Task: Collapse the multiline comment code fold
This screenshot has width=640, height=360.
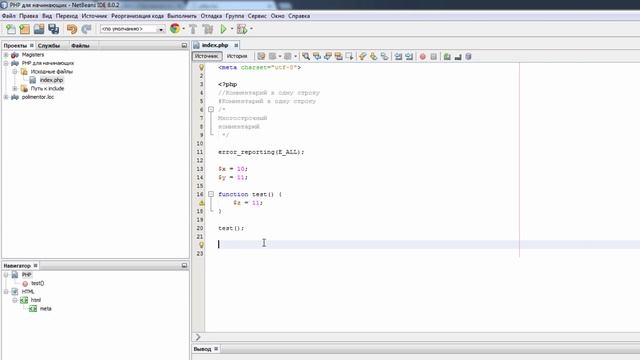Action: [x=211, y=109]
